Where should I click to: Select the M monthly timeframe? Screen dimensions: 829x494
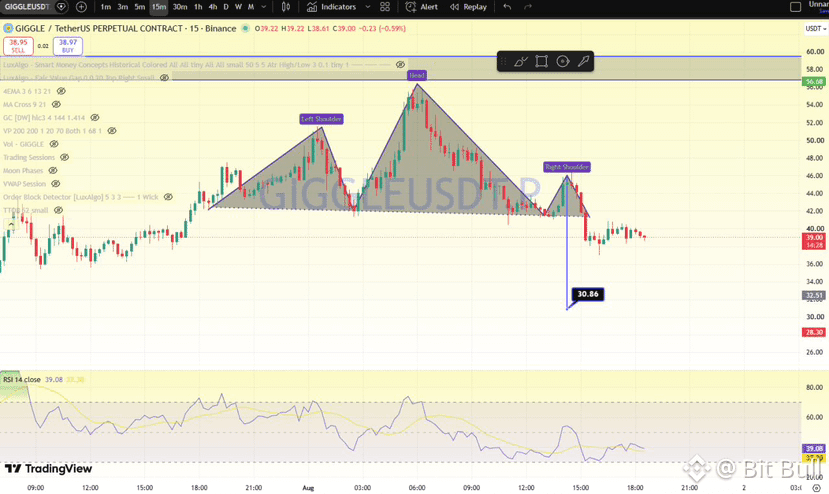click(251, 7)
